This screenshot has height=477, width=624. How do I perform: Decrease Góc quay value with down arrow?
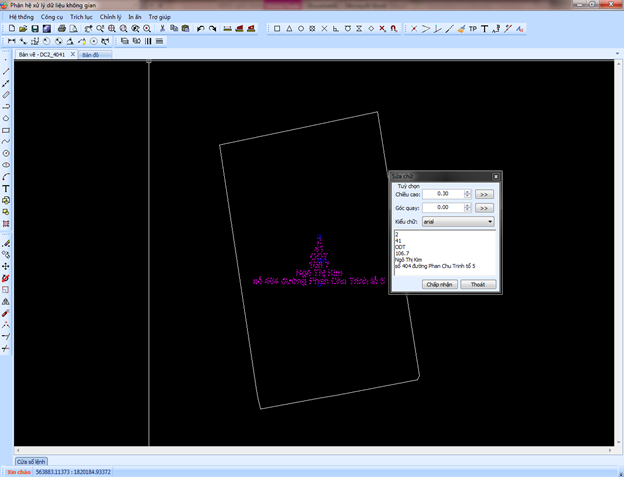click(467, 210)
